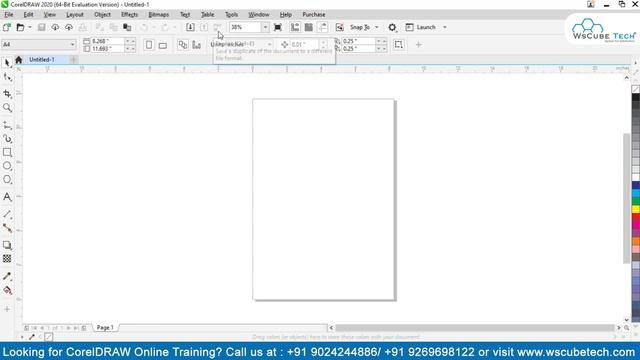Expand the Snap To dropdown
Viewport: 640px width, 360px height.
tap(377, 27)
